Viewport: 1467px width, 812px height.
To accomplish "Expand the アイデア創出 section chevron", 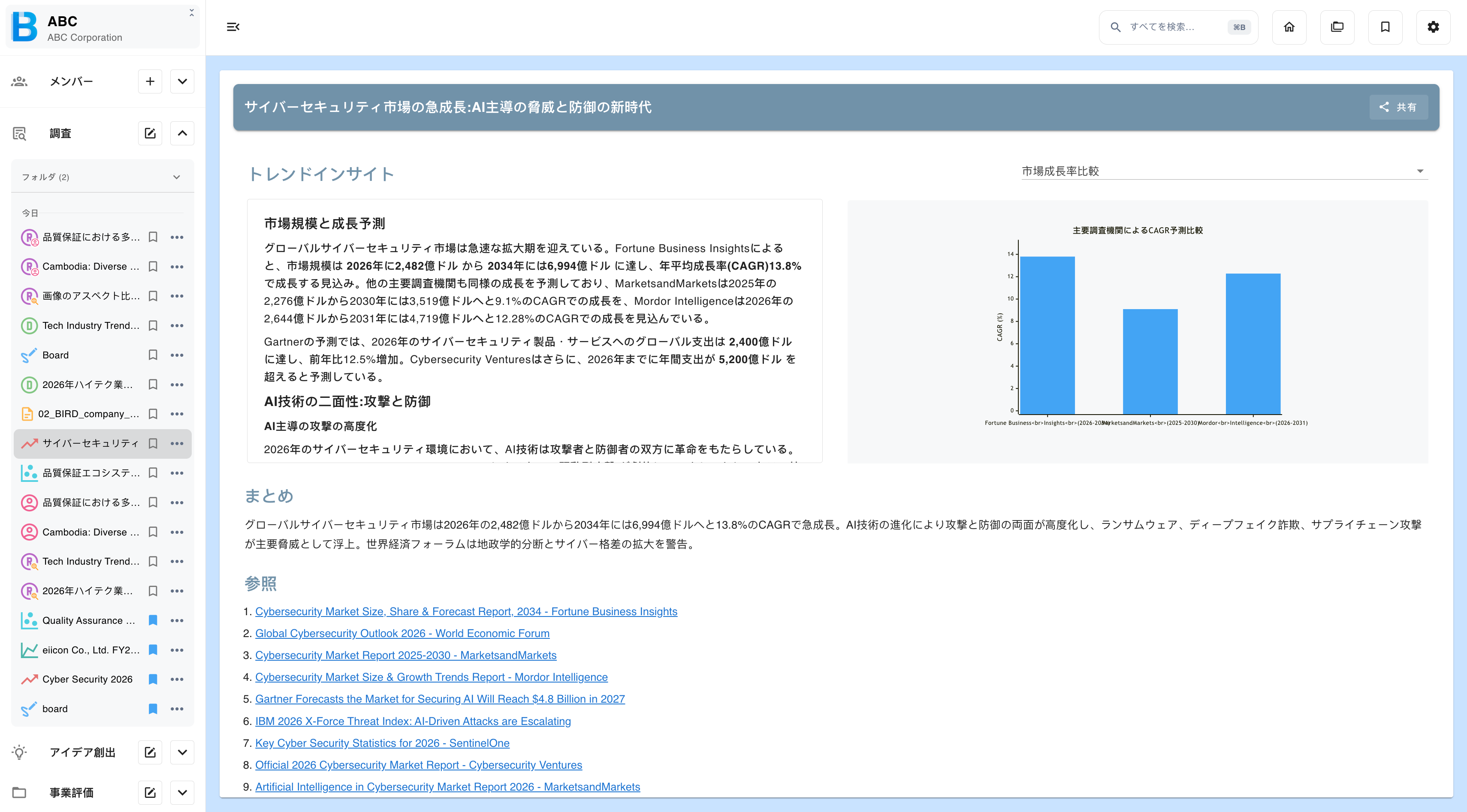I will pyautogui.click(x=182, y=752).
